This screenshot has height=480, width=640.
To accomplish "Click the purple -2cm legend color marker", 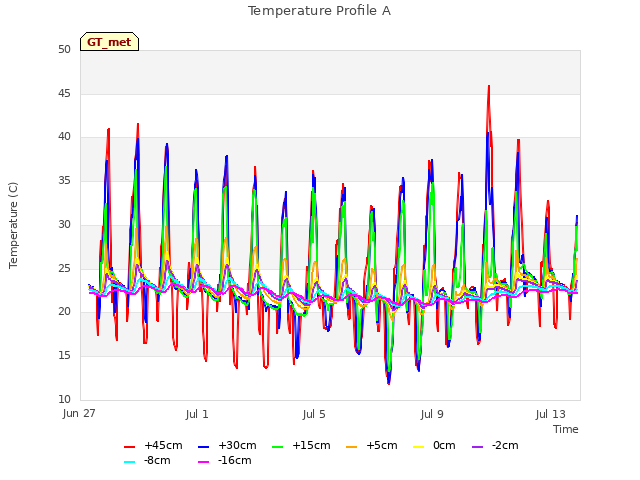I will (x=477, y=447).
